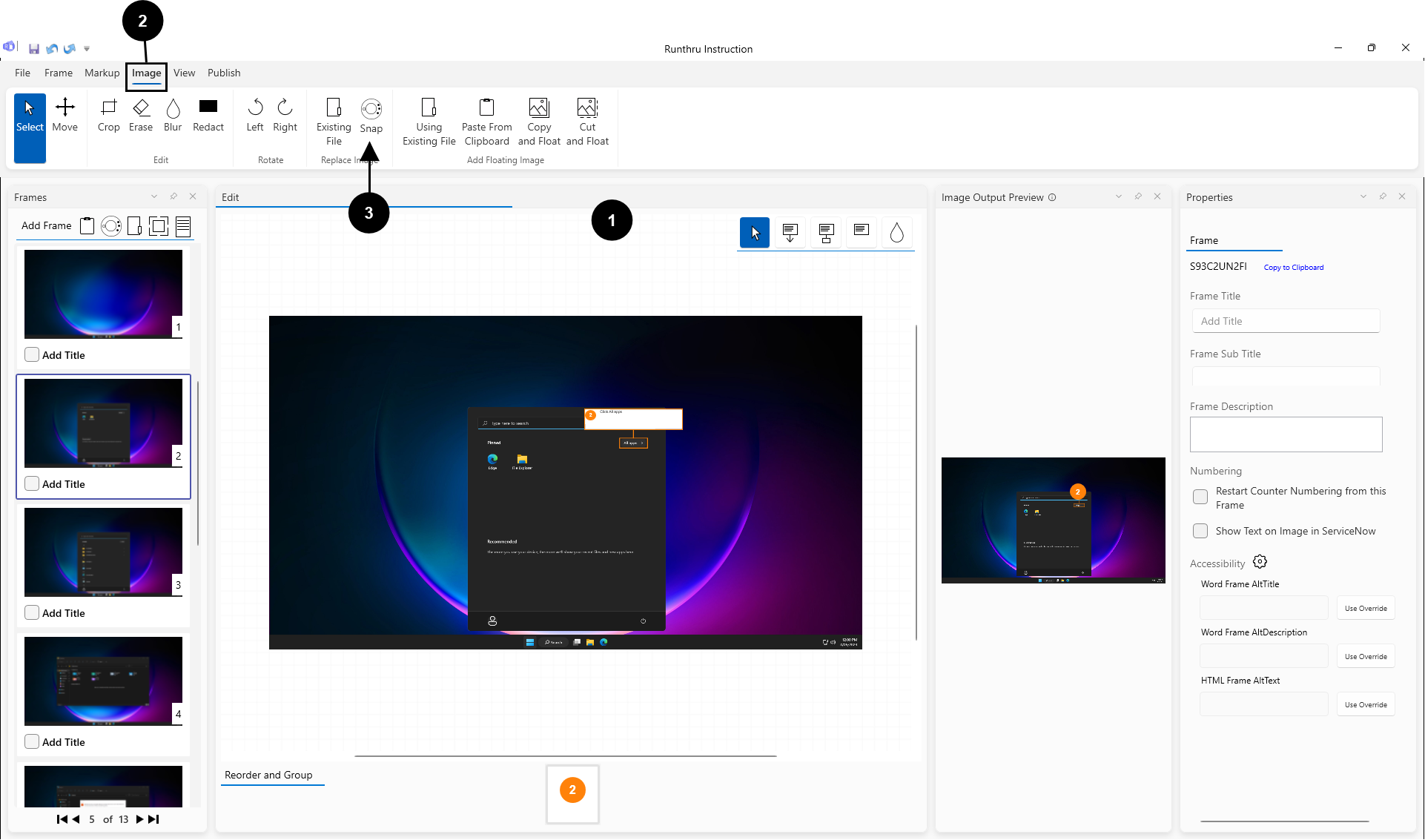
Task: Enable Restart Counter Numbering from this Frame
Action: click(1200, 497)
